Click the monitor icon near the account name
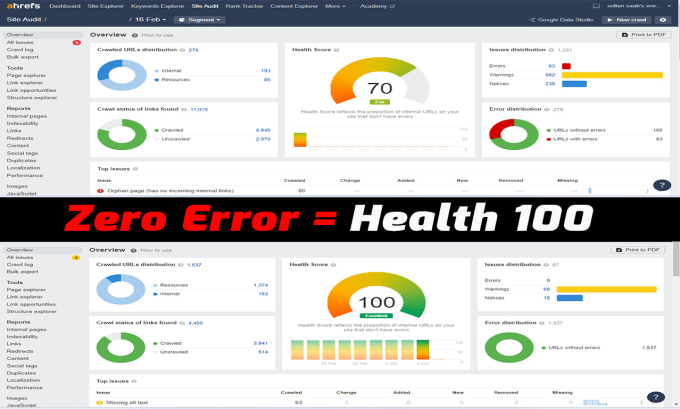This screenshot has width=680, height=409. pos(596,6)
